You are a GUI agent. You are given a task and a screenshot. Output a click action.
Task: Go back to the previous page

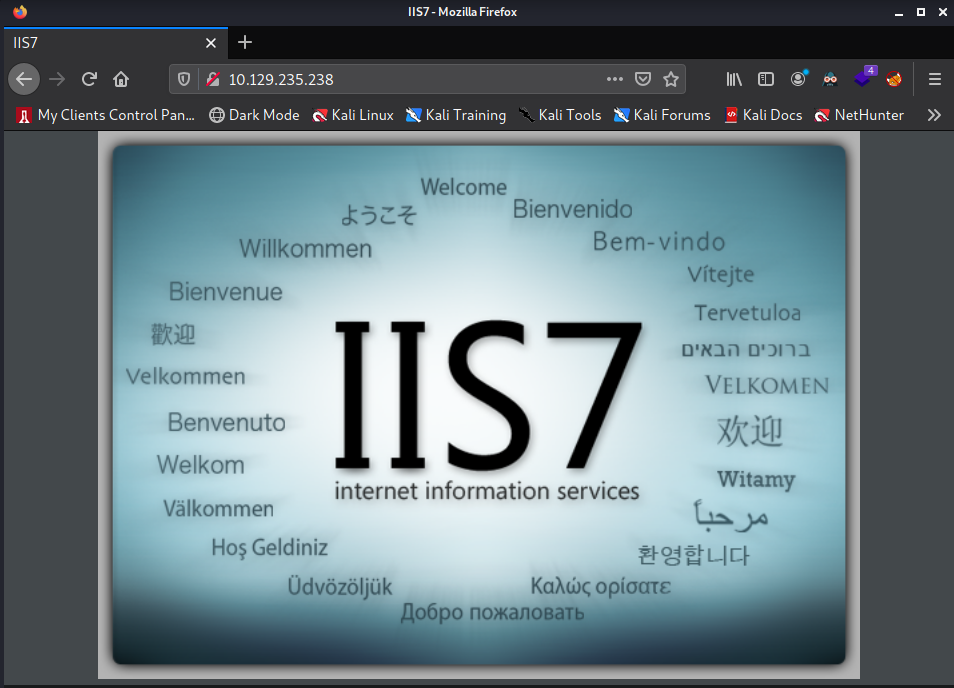[24, 79]
